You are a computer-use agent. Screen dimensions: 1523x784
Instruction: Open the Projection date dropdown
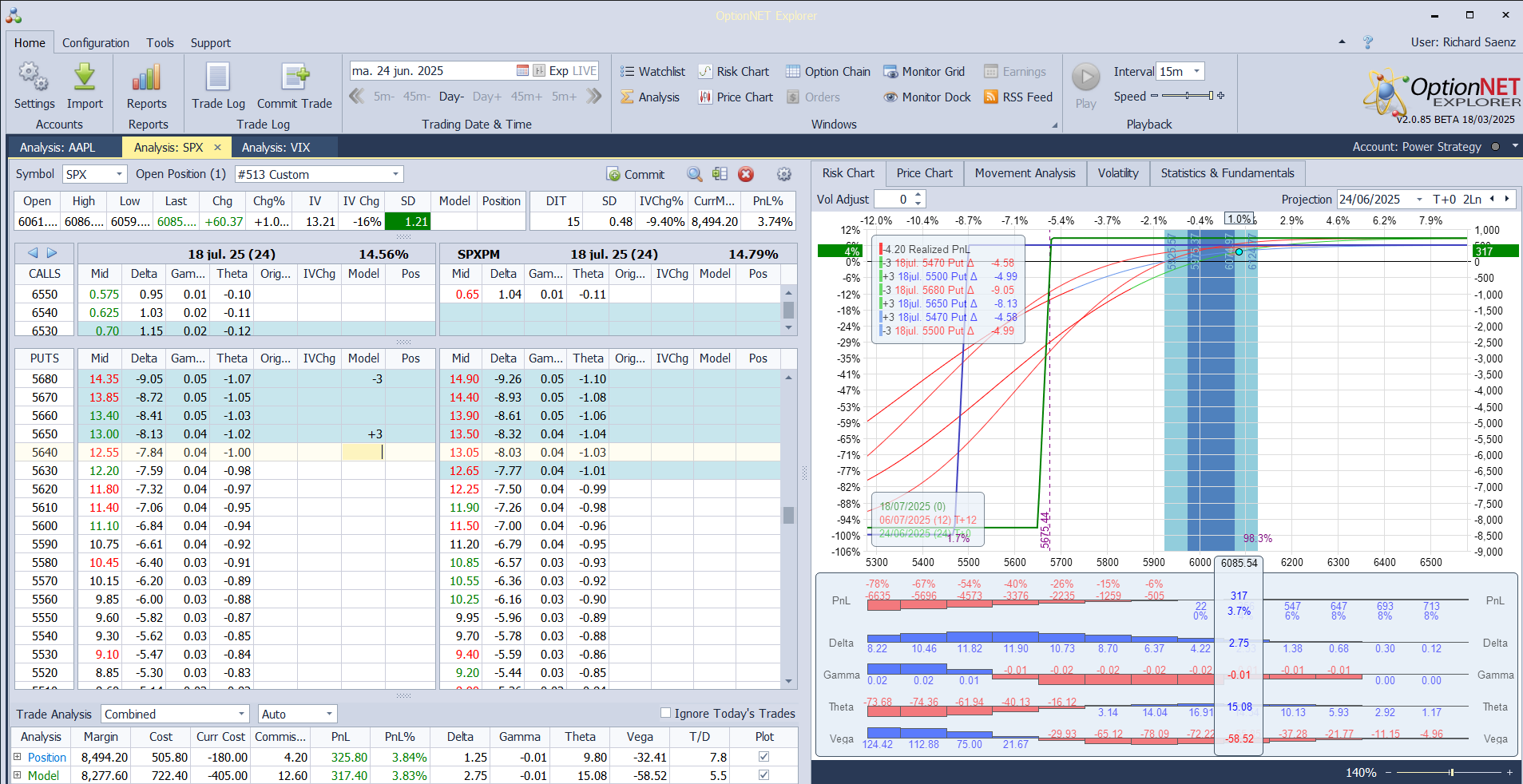1419,199
